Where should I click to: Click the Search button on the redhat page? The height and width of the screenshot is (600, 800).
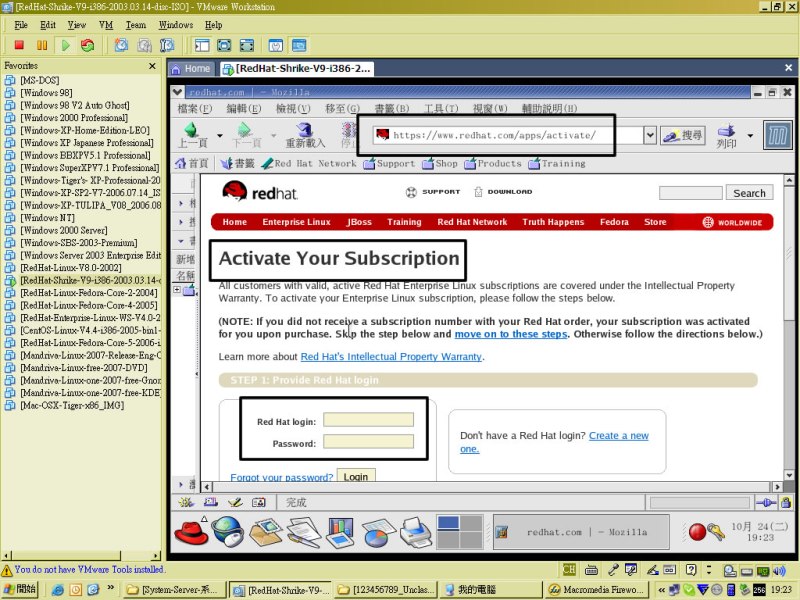[x=749, y=193]
